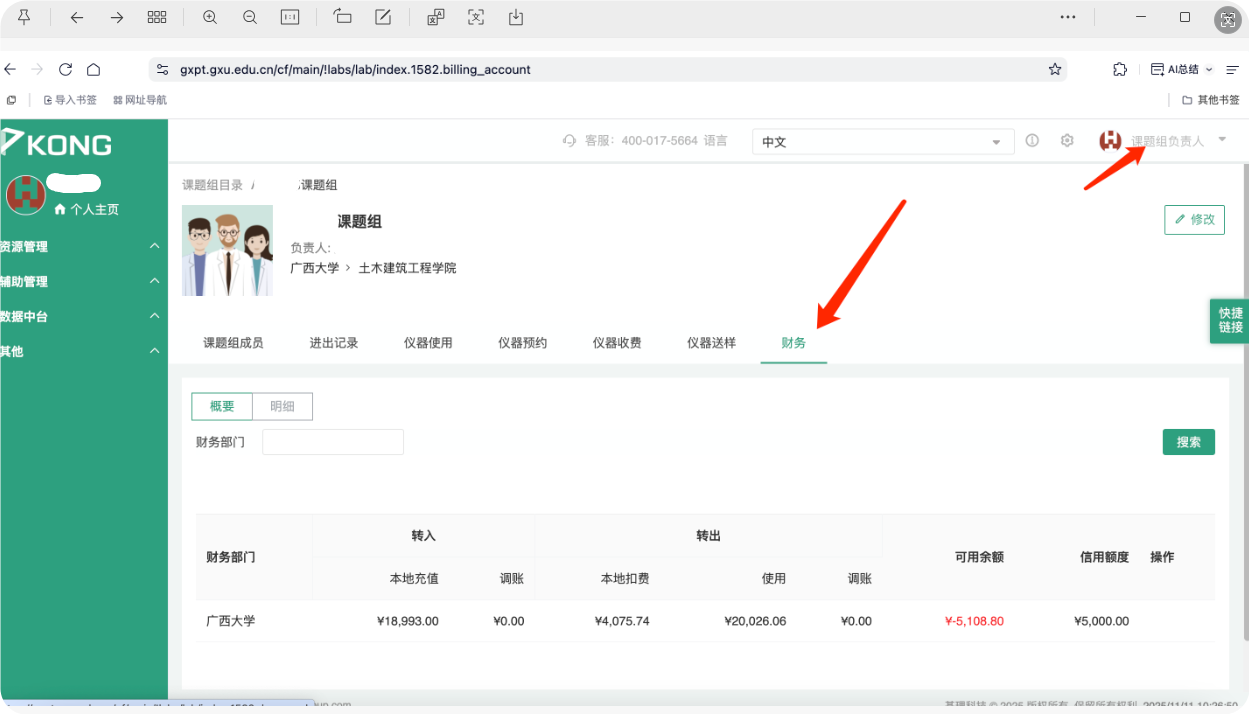Viewport: 1249px width, 714px height.
Task: Click the customer service headset icon
Action: point(569,140)
